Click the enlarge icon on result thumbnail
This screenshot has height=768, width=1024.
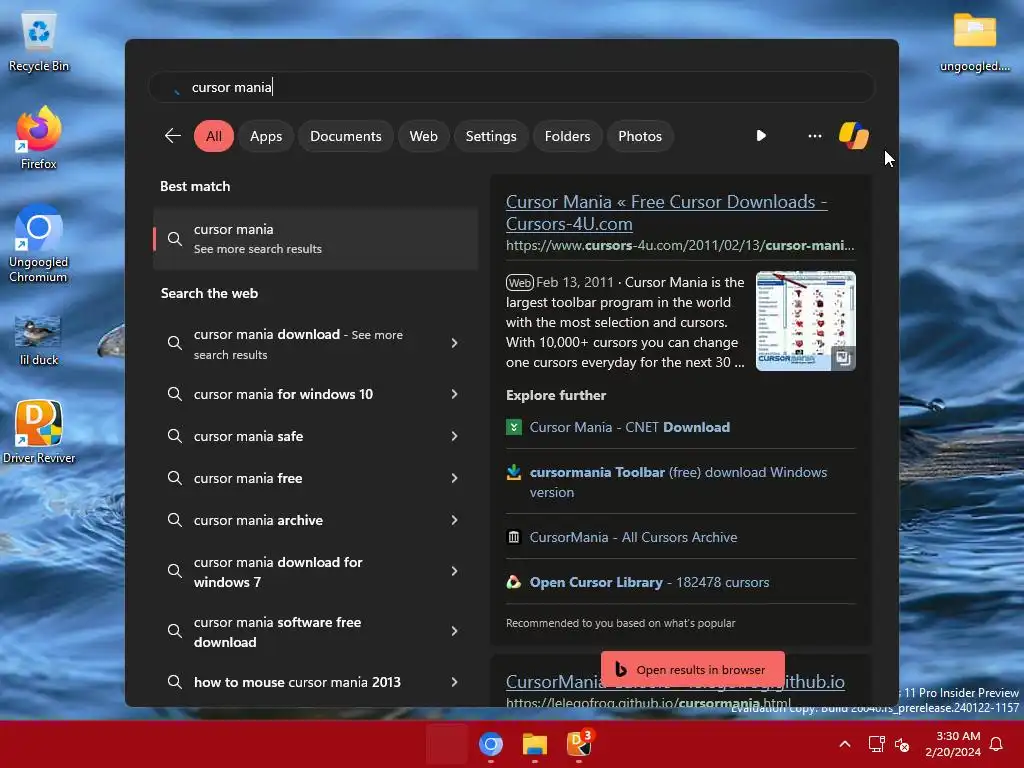click(x=843, y=358)
